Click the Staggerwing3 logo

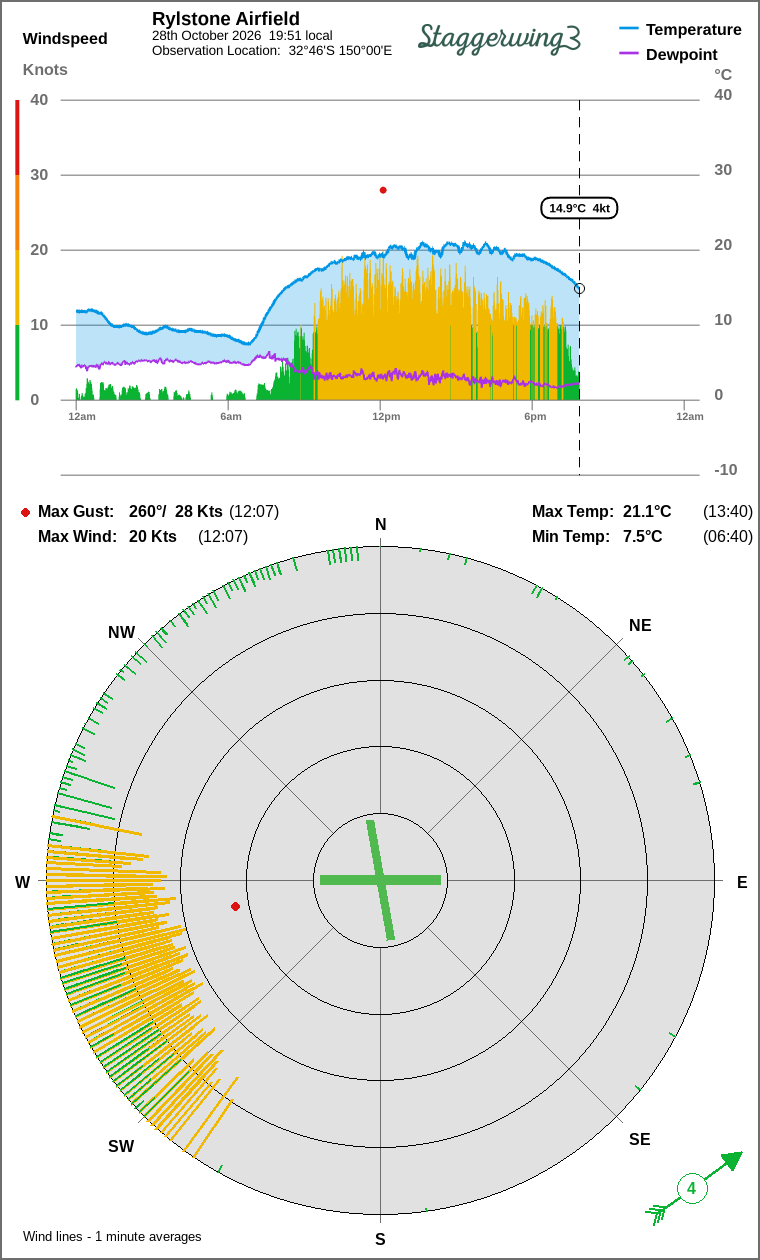click(499, 37)
